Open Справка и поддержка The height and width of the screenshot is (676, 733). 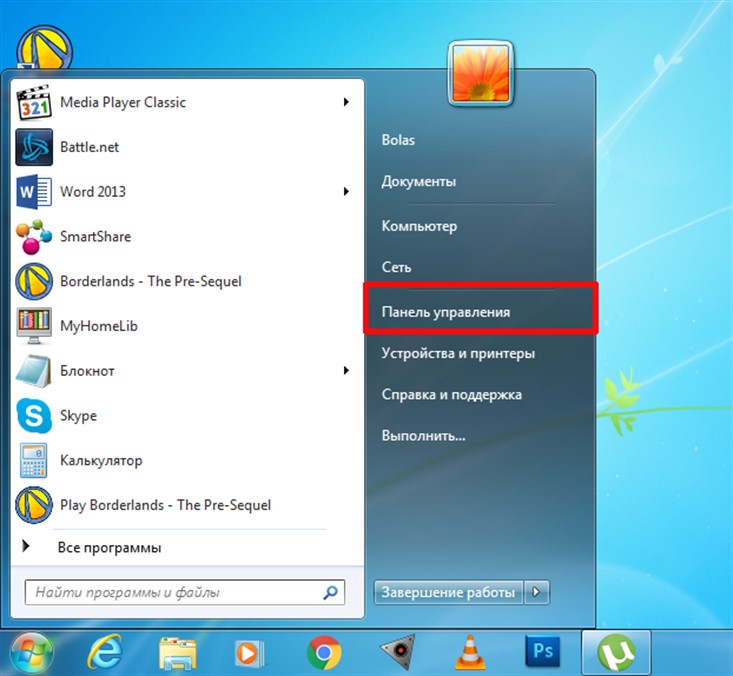452,395
